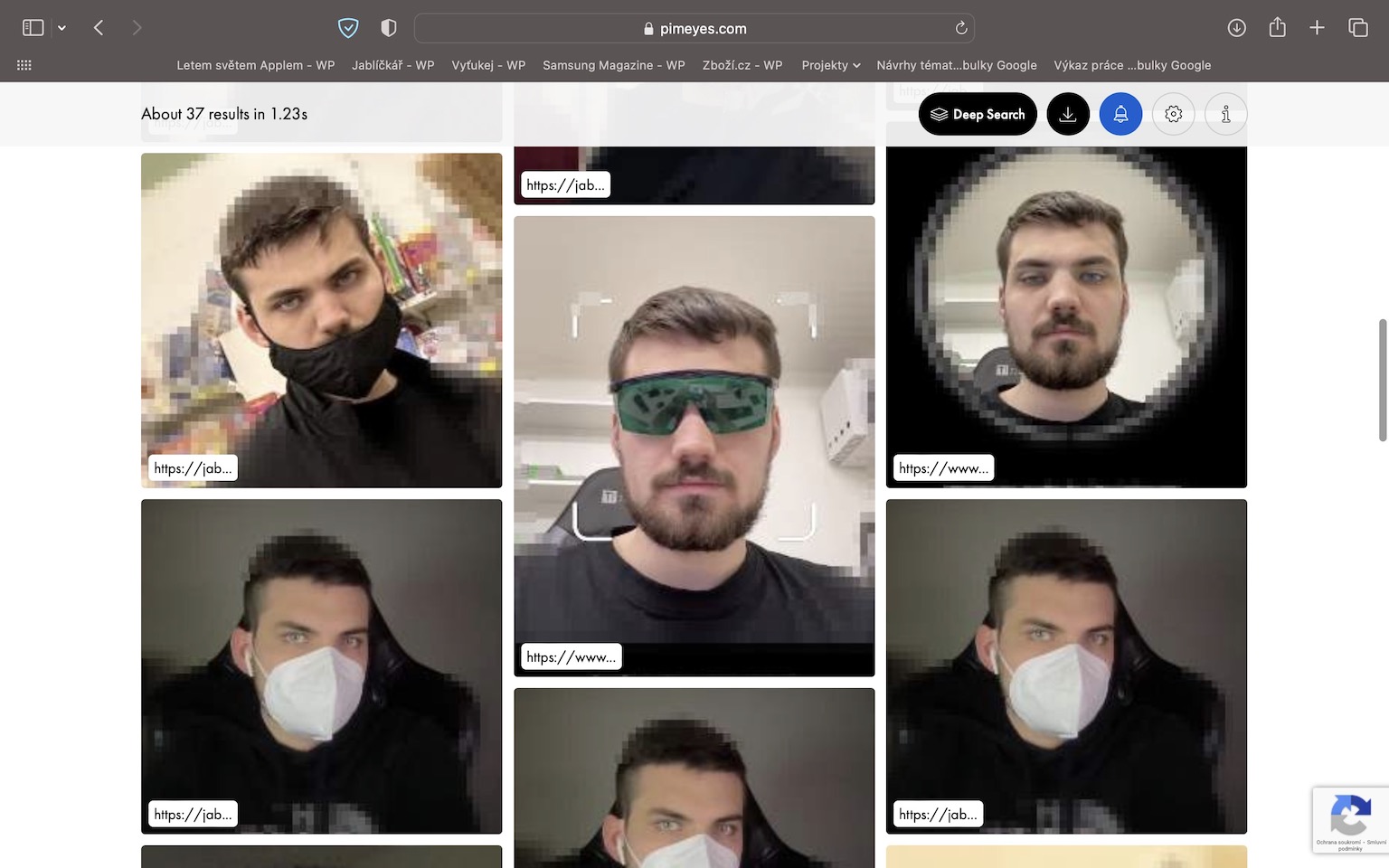Open the blue shield extension icon
This screenshot has height=868, width=1389.
[348, 28]
